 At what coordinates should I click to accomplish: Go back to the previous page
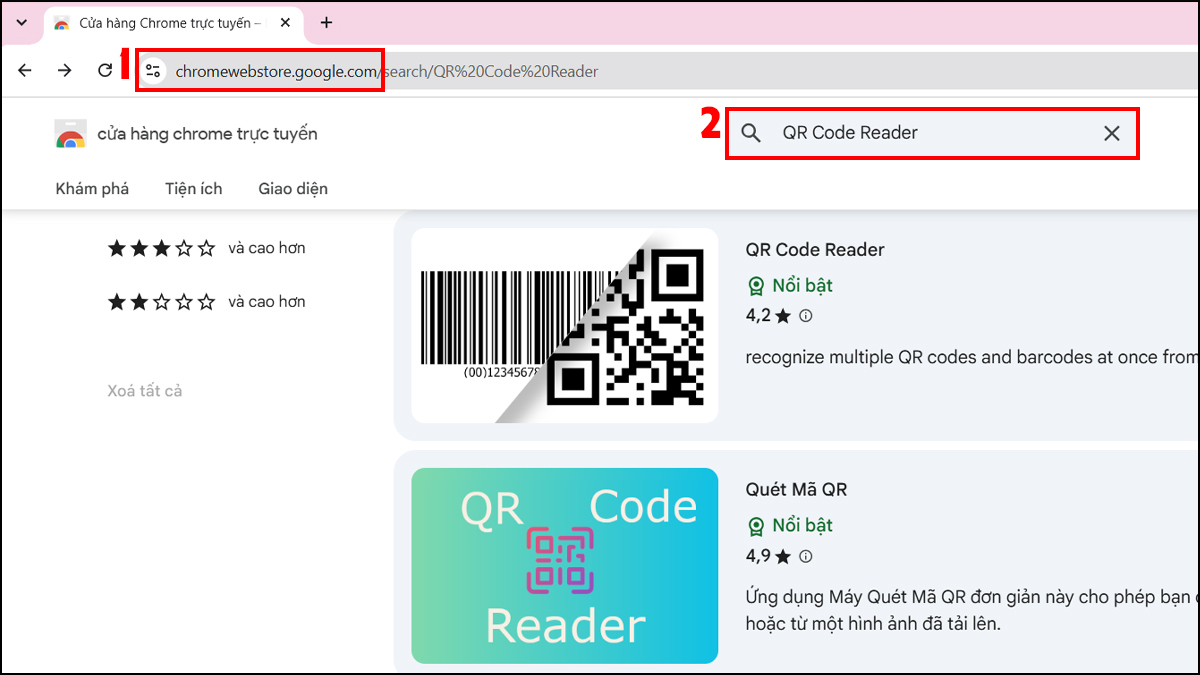tap(25, 70)
